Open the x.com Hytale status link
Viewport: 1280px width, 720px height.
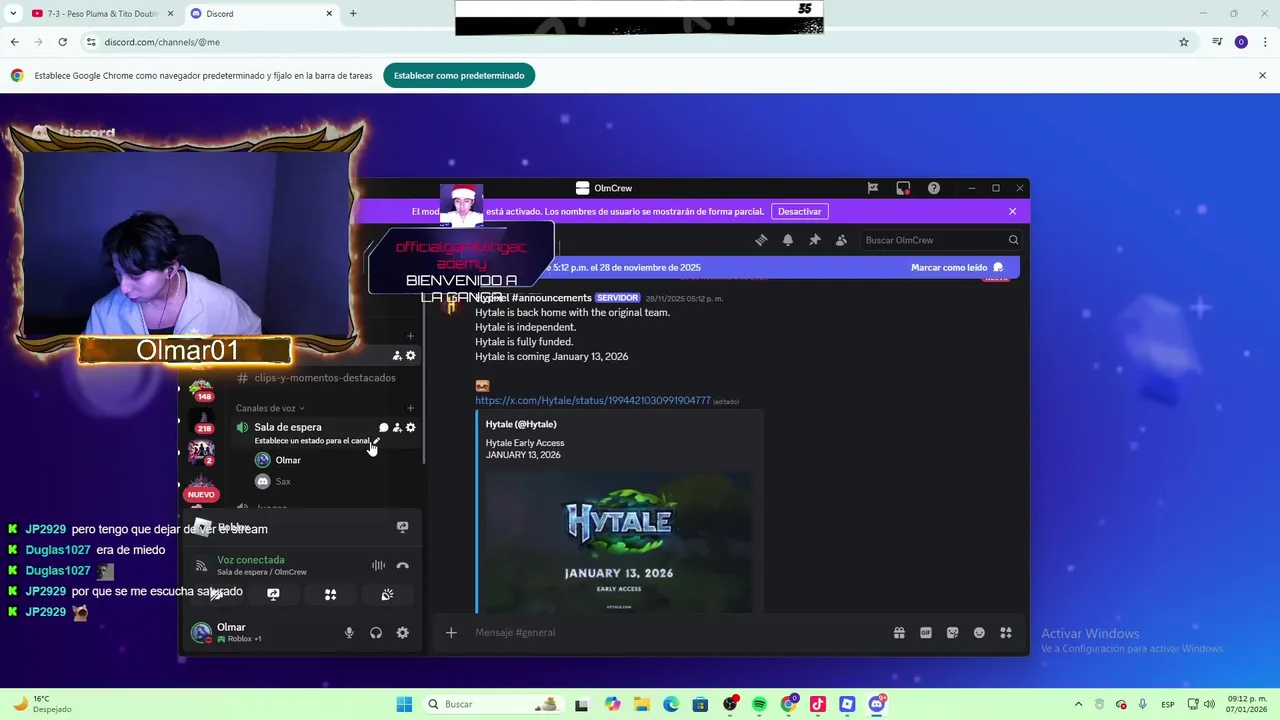pos(593,400)
